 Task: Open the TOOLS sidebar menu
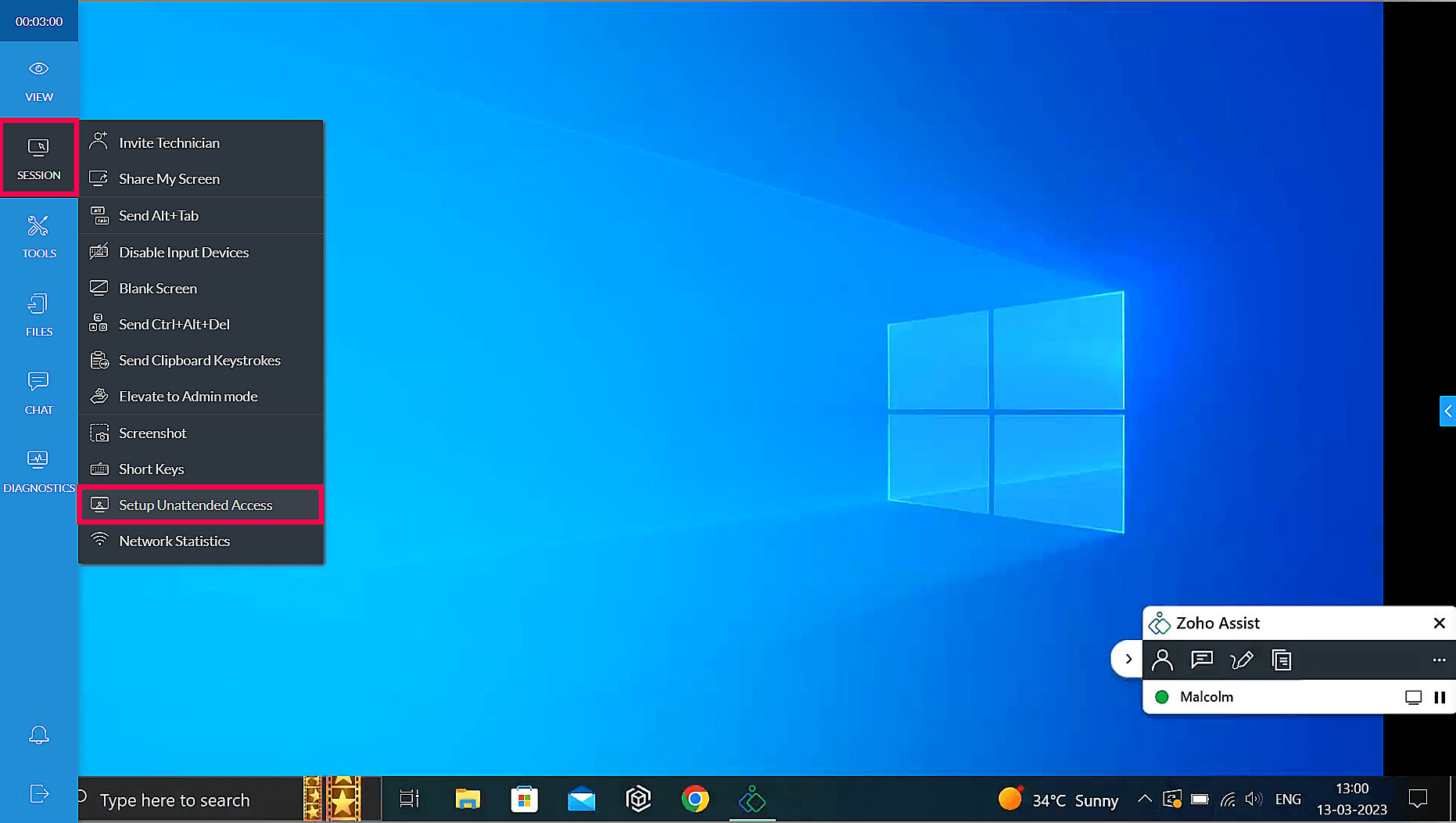(38, 236)
